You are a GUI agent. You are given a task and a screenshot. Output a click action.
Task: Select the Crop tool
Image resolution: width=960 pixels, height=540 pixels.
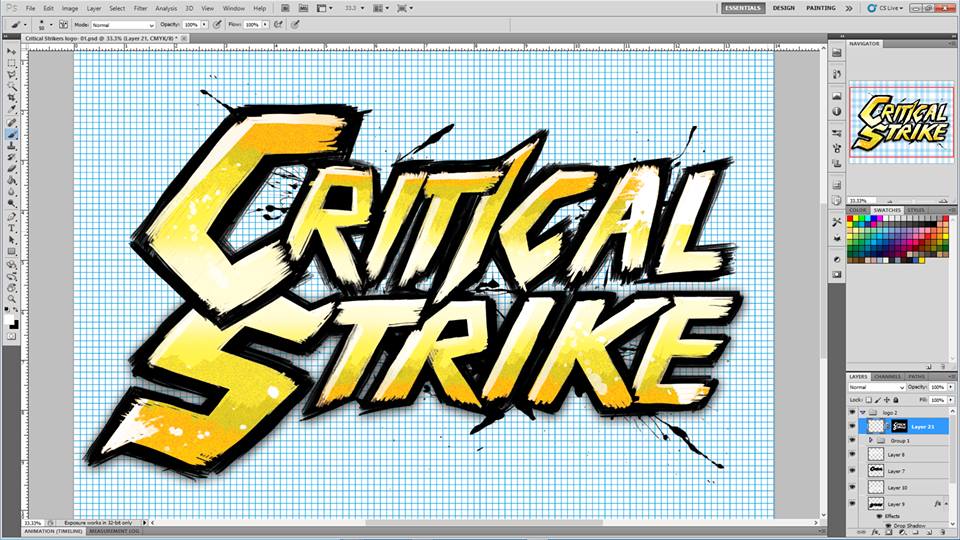click(x=12, y=98)
